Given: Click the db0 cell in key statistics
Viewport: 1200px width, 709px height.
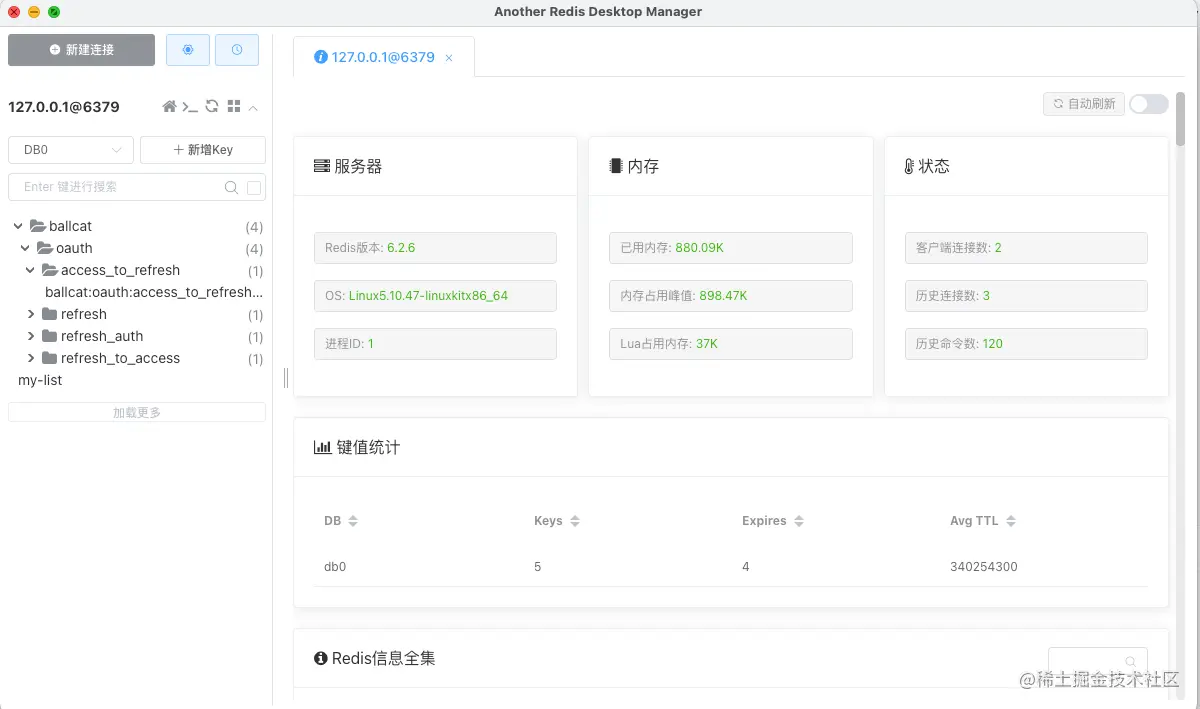Looking at the screenshot, I should tap(335, 567).
